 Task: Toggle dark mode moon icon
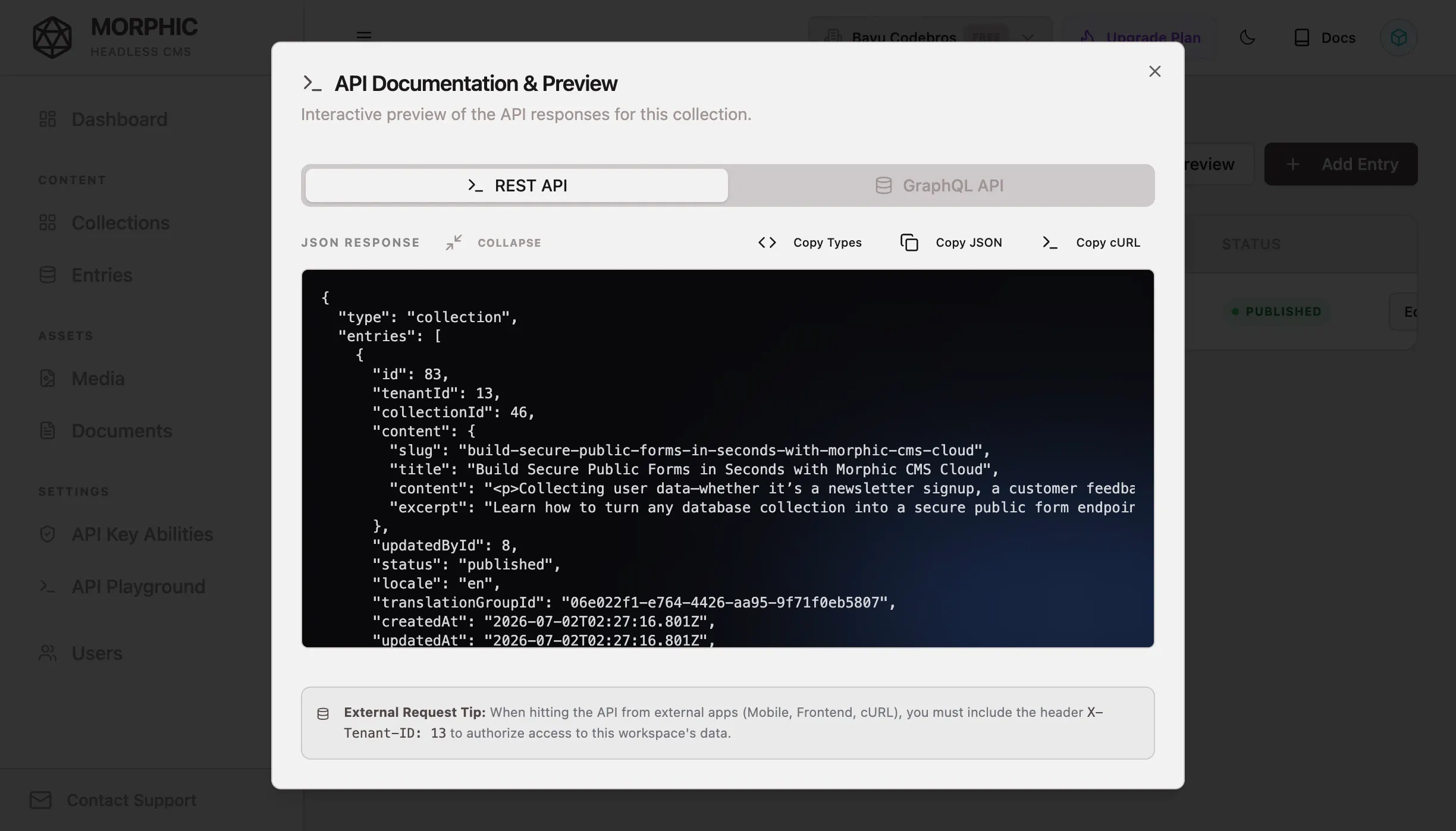click(x=1247, y=37)
